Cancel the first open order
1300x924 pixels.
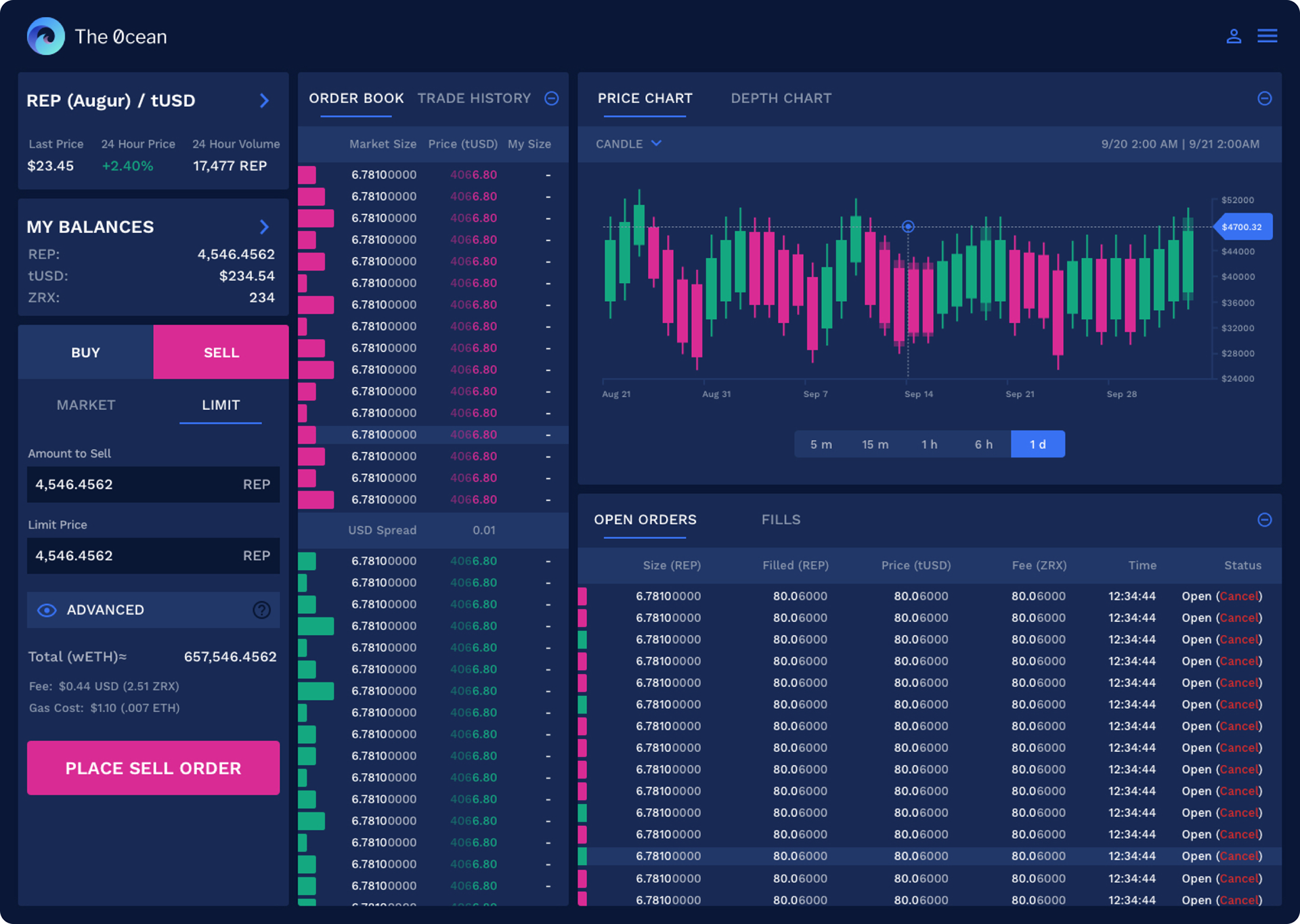point(1239,596)
